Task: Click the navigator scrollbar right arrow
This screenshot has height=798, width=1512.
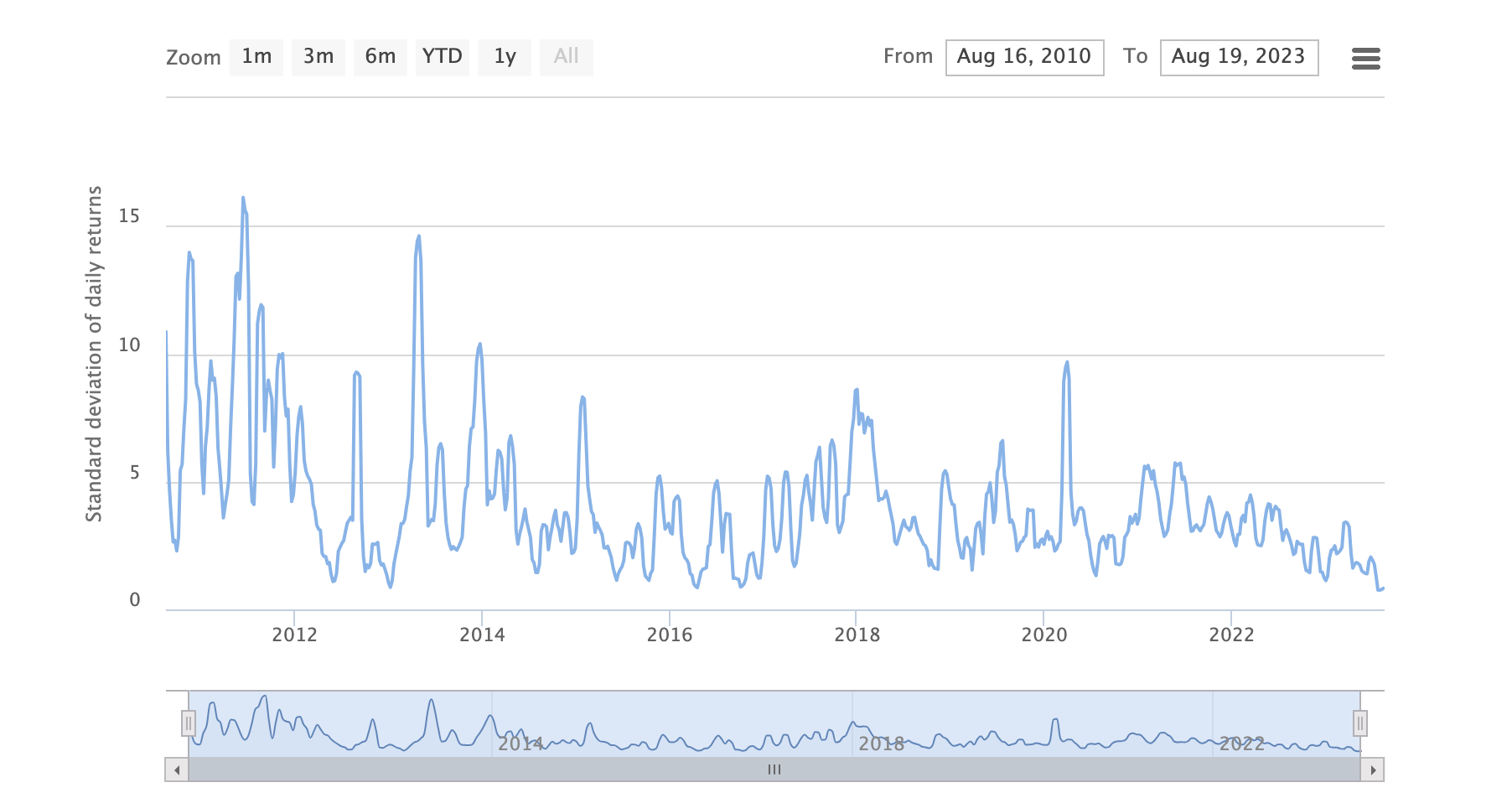Action: (x=1372, y=769)
